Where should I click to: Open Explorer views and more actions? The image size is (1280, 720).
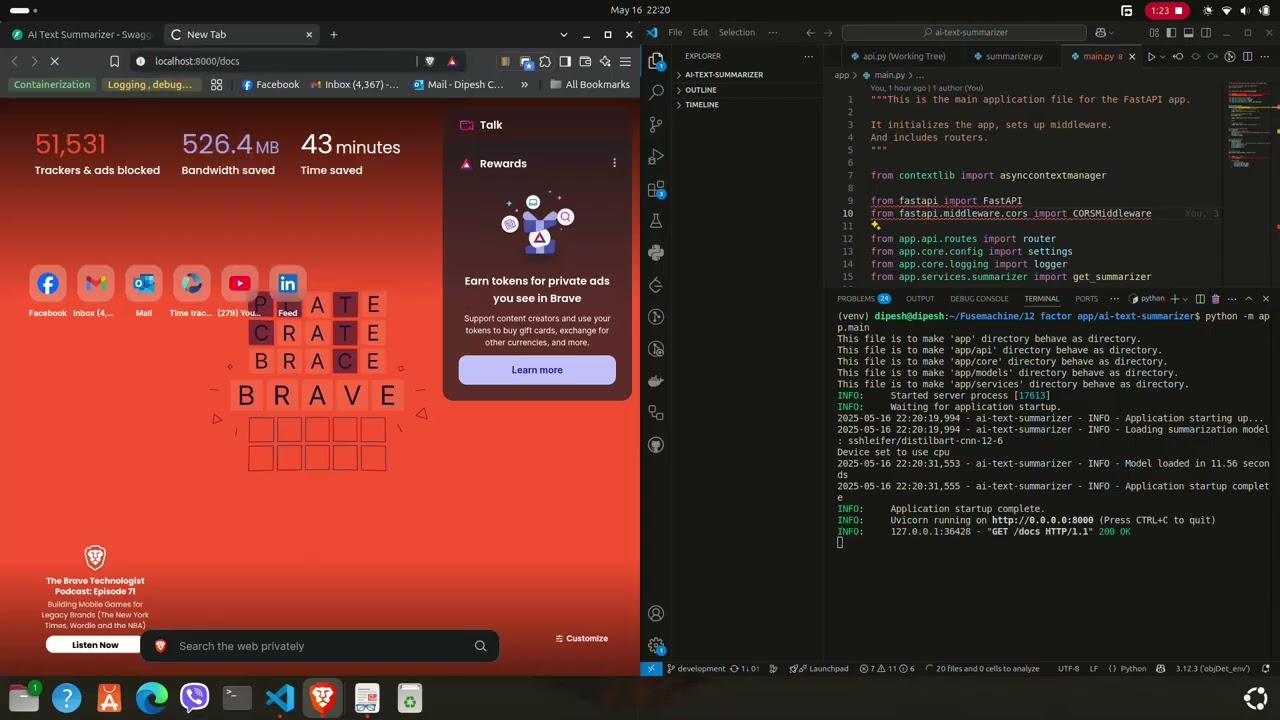809,56
